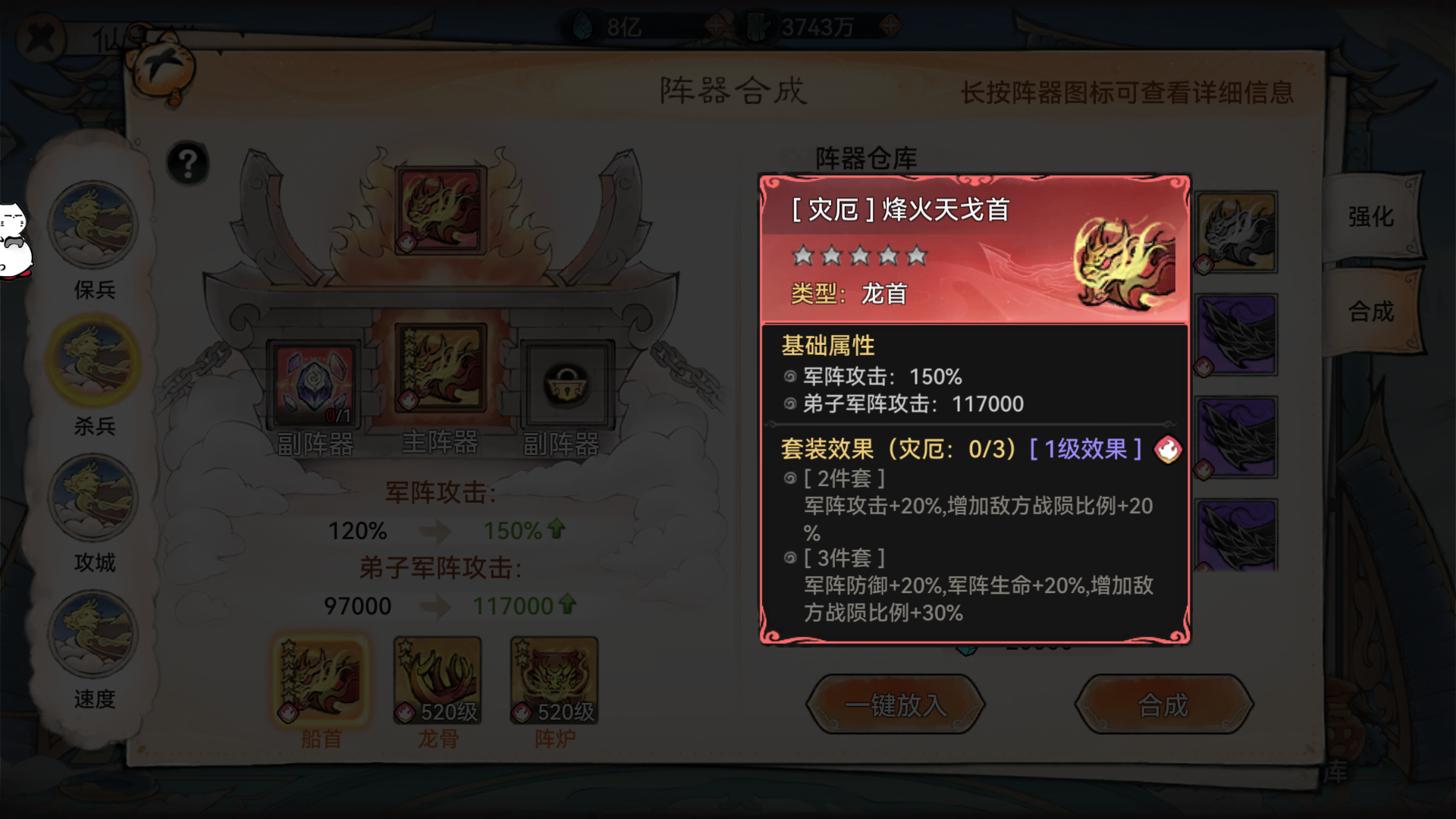Switch to the 强化 tab
The image size is (1456, 819).
click(x=1371, y=217)
